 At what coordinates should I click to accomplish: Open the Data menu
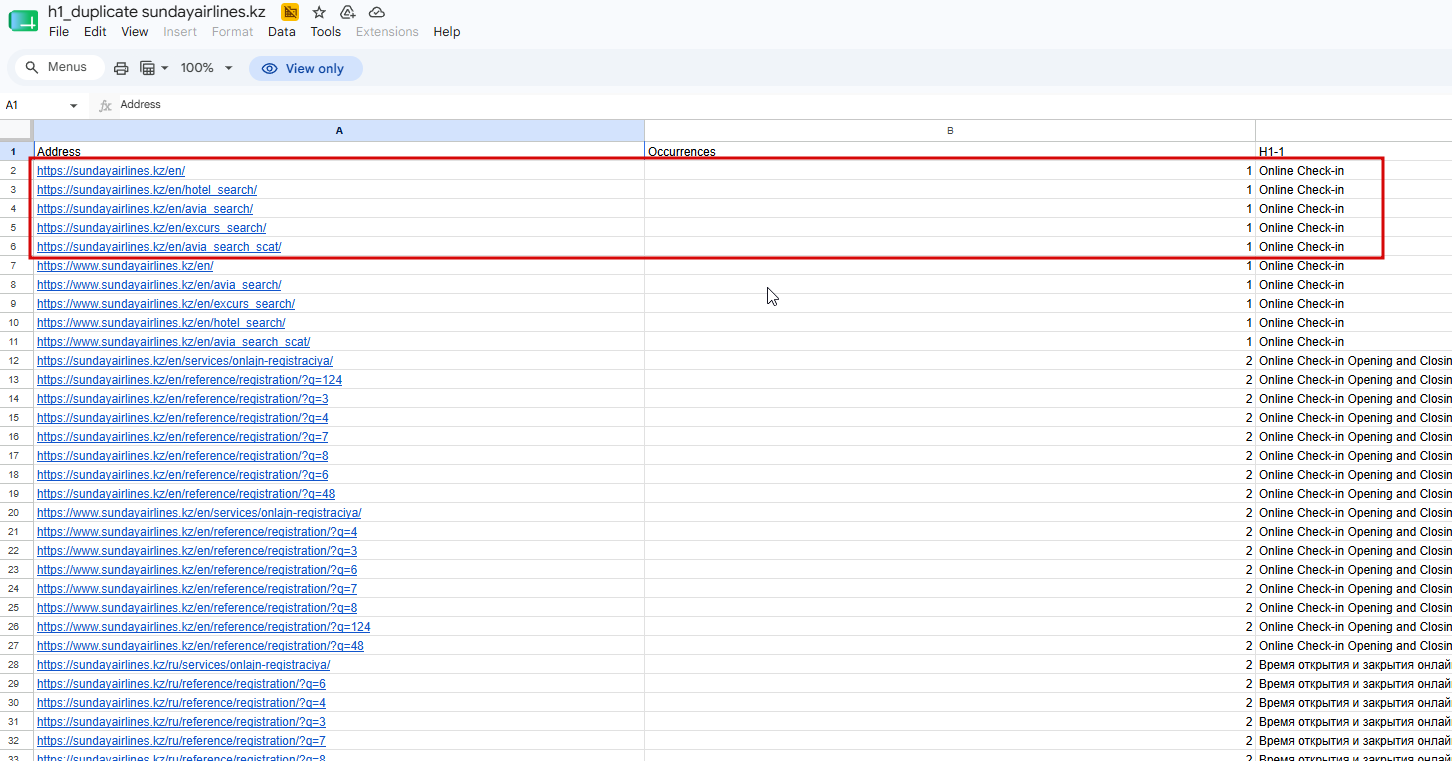pos(282,31)
